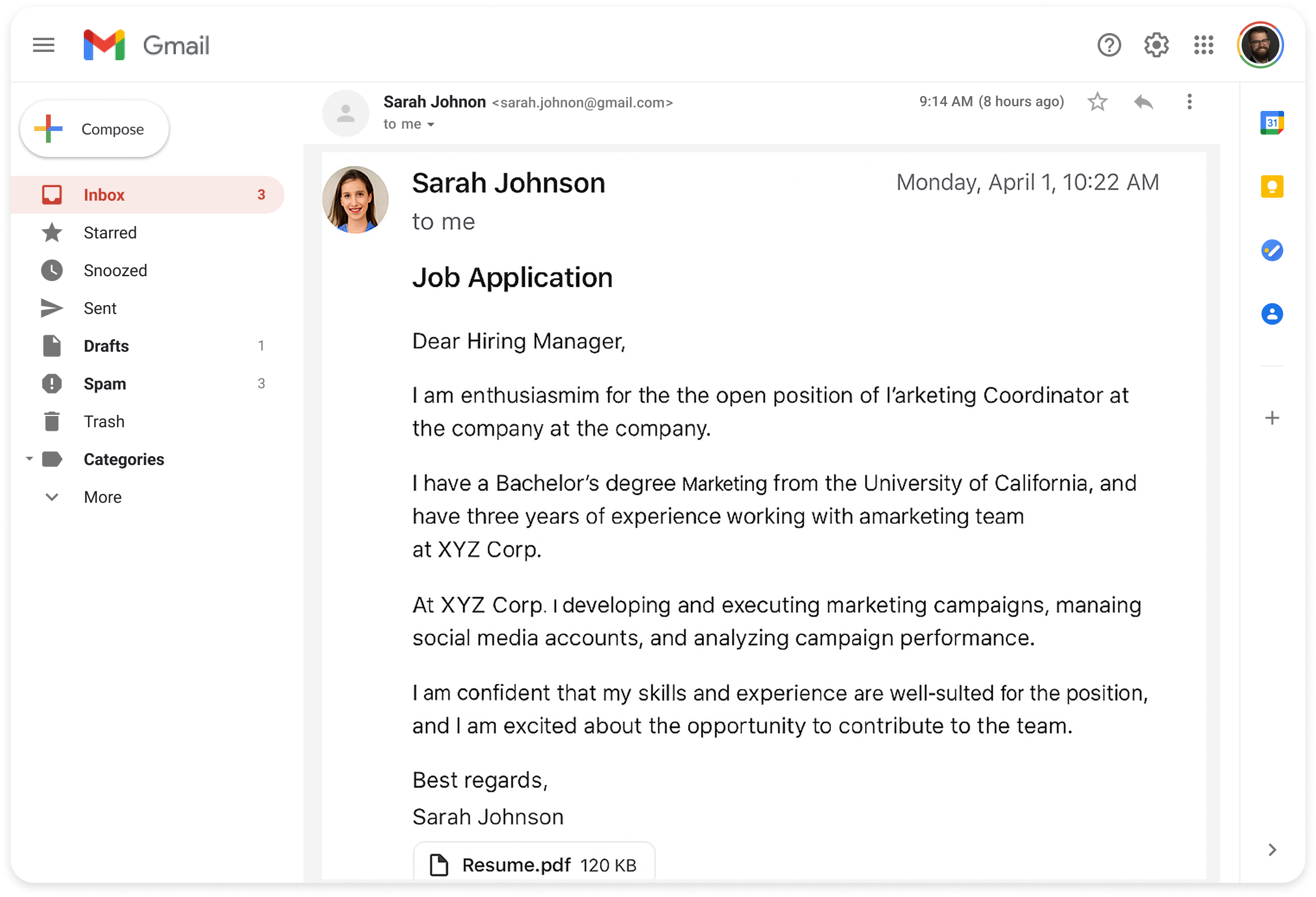Expand More labels chevron

52,497
